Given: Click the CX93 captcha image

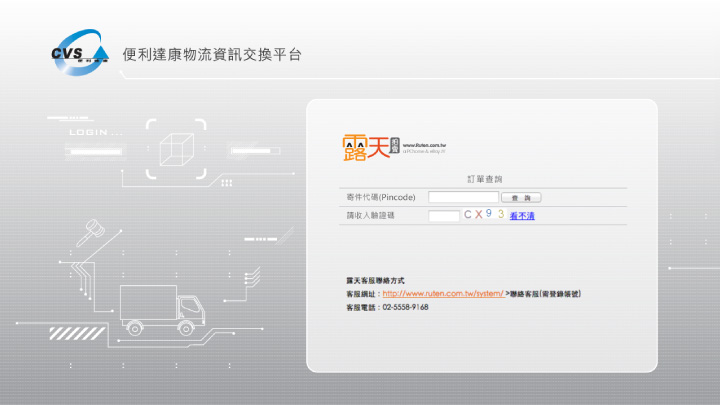Looking at the screenshot, I should click(484, 214).
